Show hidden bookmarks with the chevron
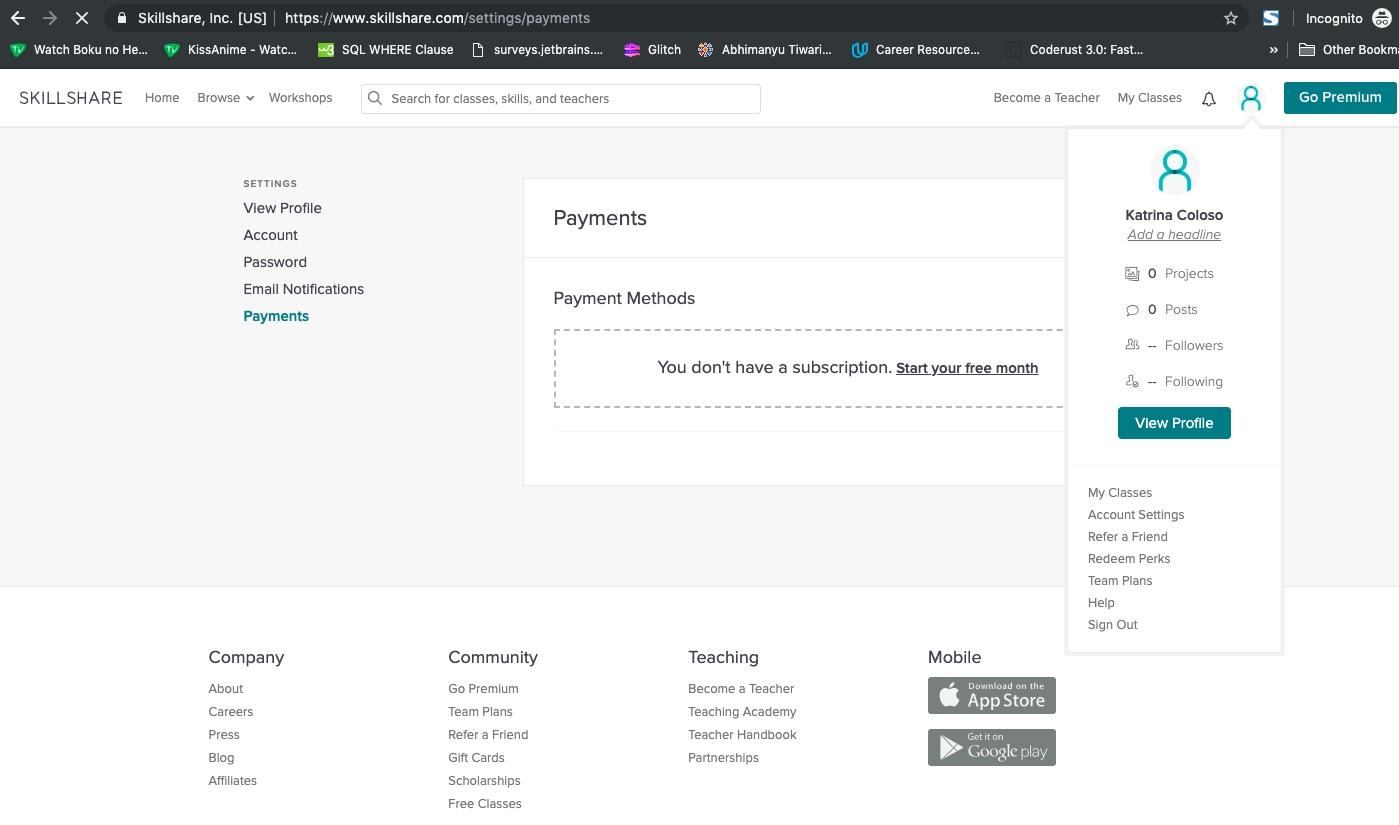This screenshot has width=1399, height=825. (x=1273, y=49)
